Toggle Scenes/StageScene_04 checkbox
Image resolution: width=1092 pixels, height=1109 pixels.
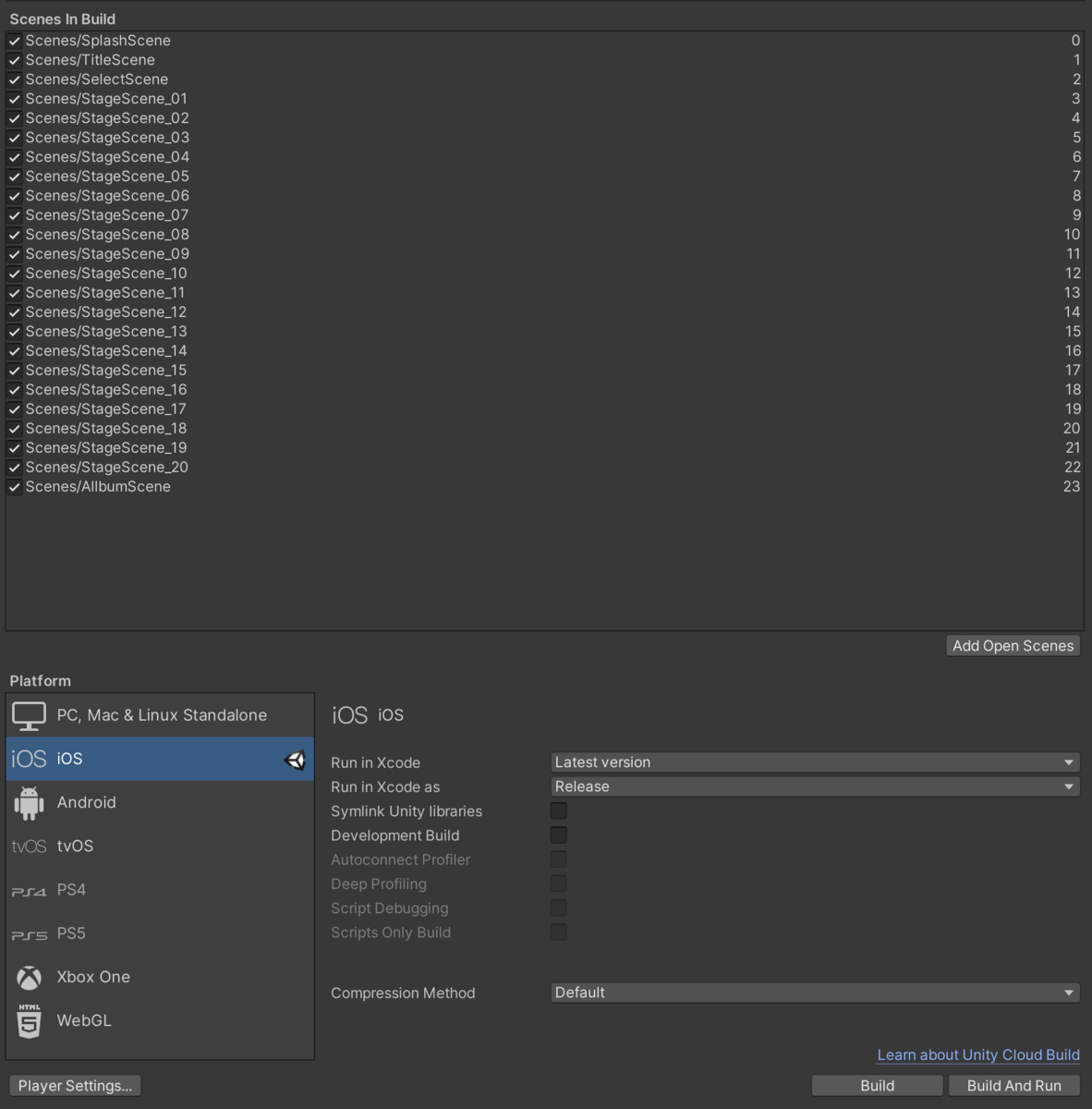click(14, 157)
